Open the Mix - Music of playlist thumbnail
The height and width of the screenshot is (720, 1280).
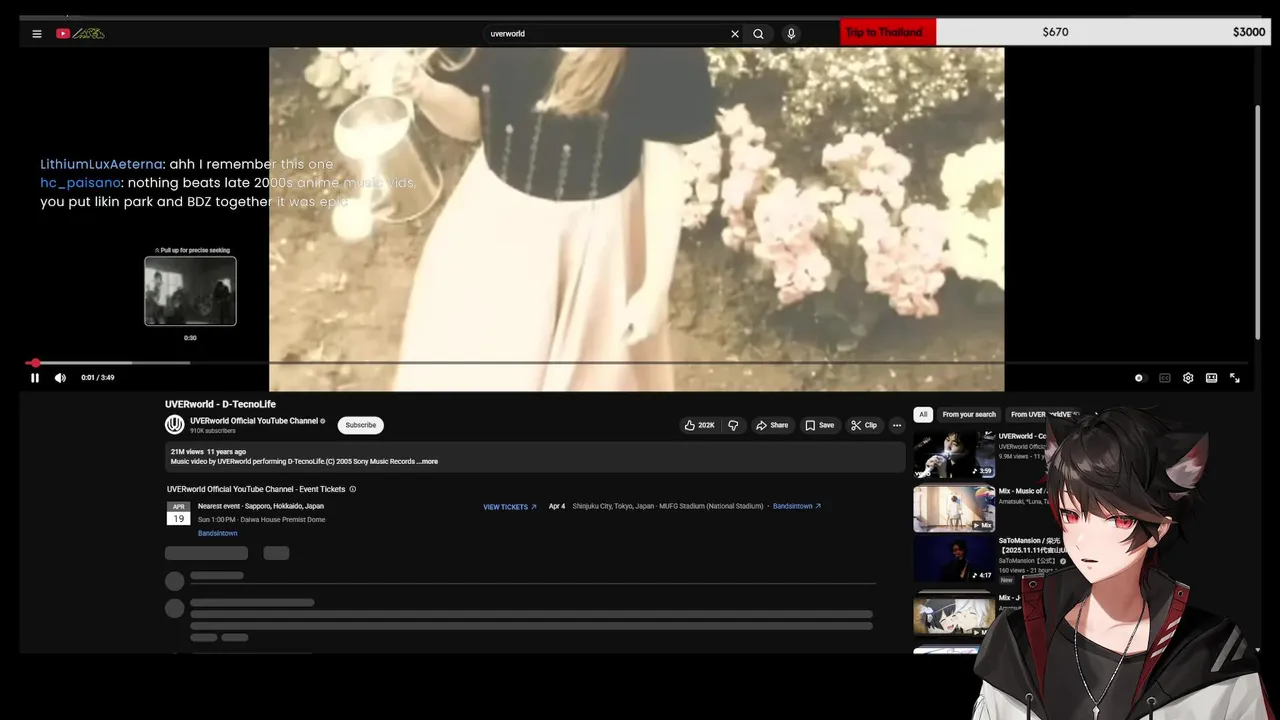[954, 508]
